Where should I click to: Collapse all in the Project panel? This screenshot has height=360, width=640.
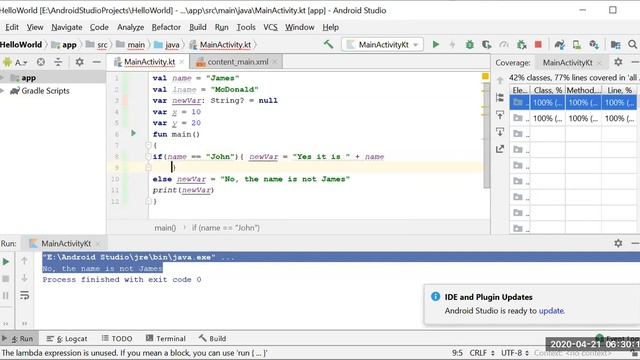58,62
